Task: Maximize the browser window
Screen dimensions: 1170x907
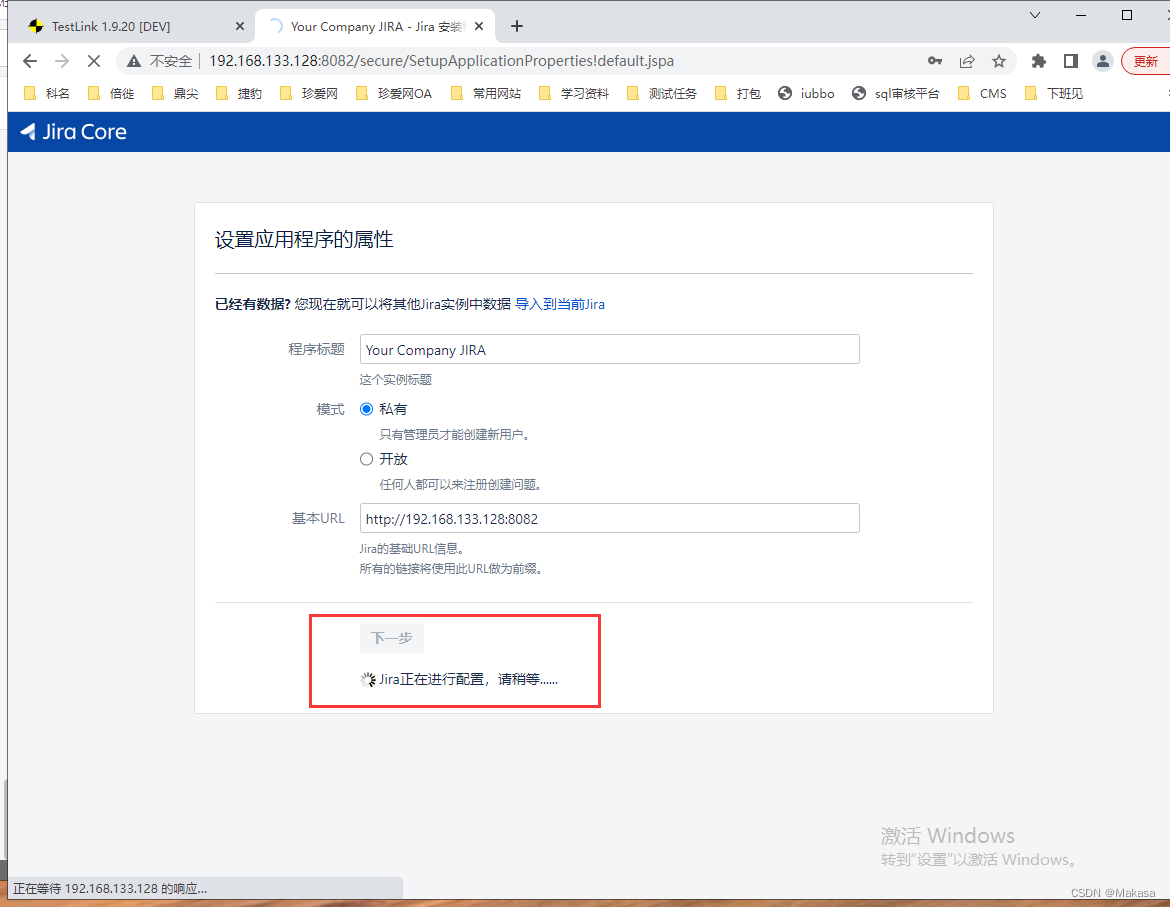Action: point(1127,15)
